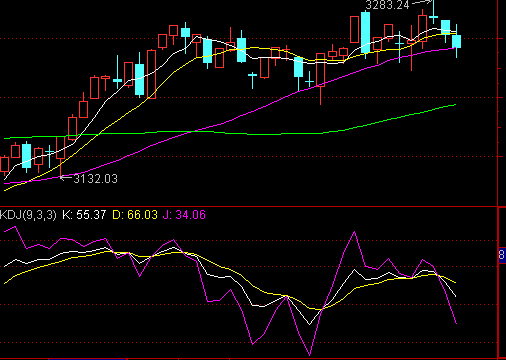Click the blue scrollbar segment at bottom edge
This screenshot has height=360, width=506.
88,359
